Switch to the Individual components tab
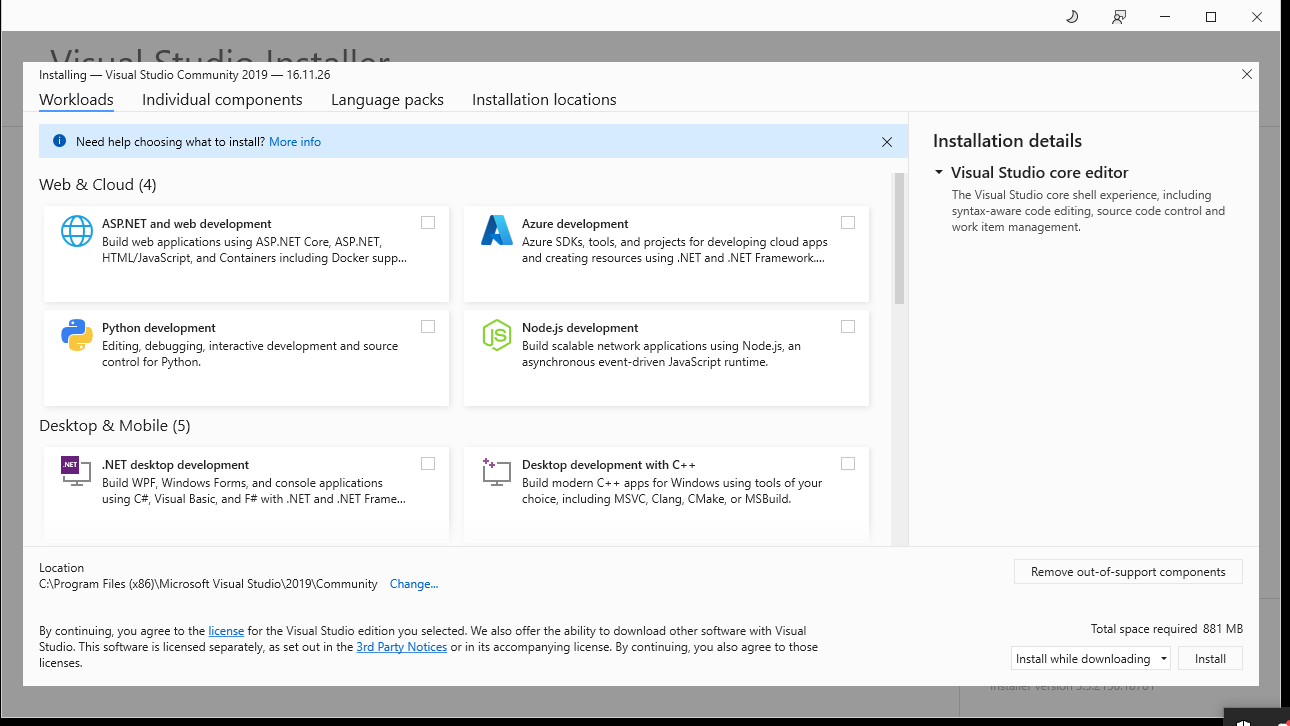1290x726 pixels. point(222,100)
